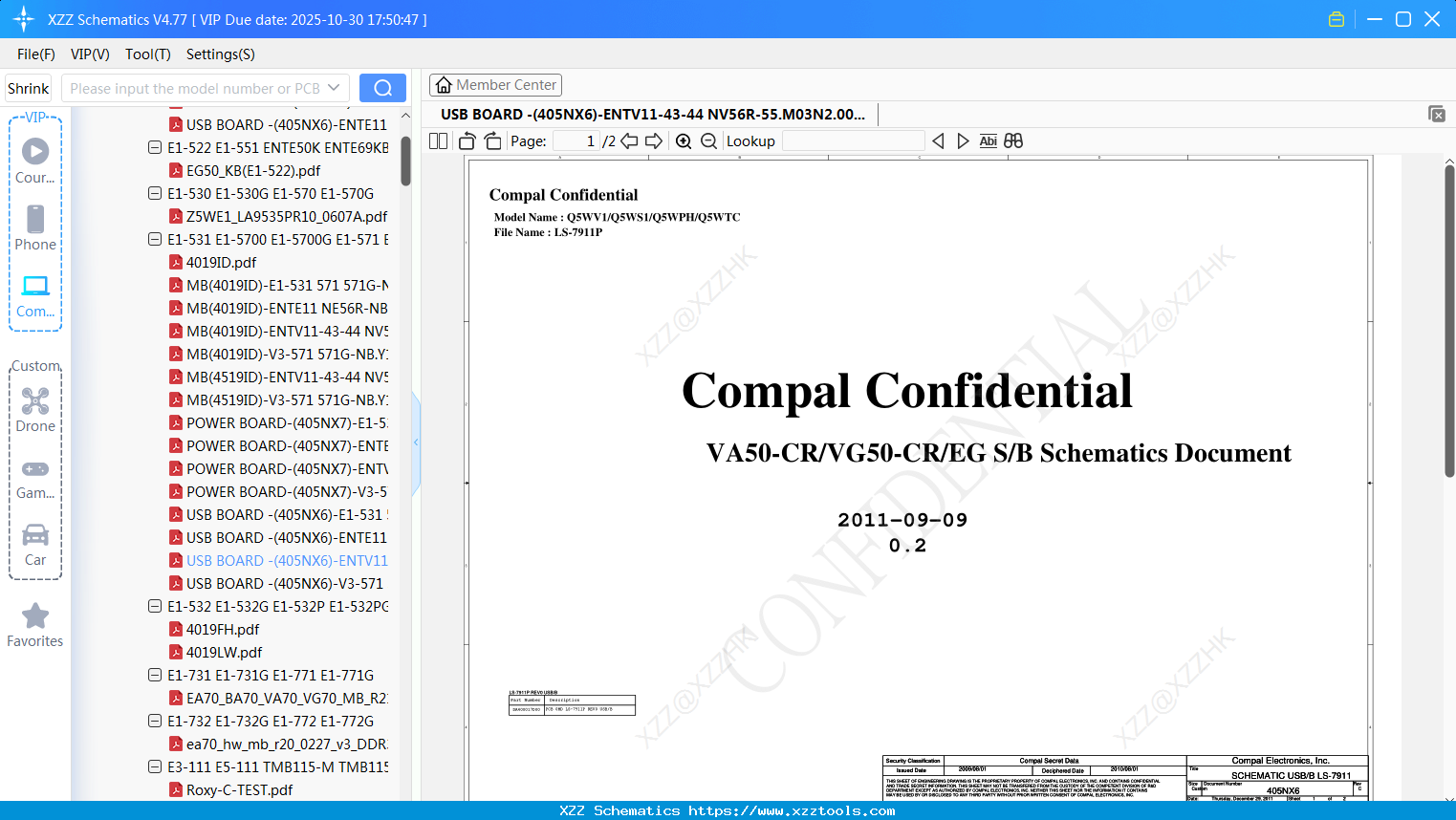The height and width of the screenshot is (820, 1456).
Task: Click the file tree scroll-up arrow
Action: point(405,116)
